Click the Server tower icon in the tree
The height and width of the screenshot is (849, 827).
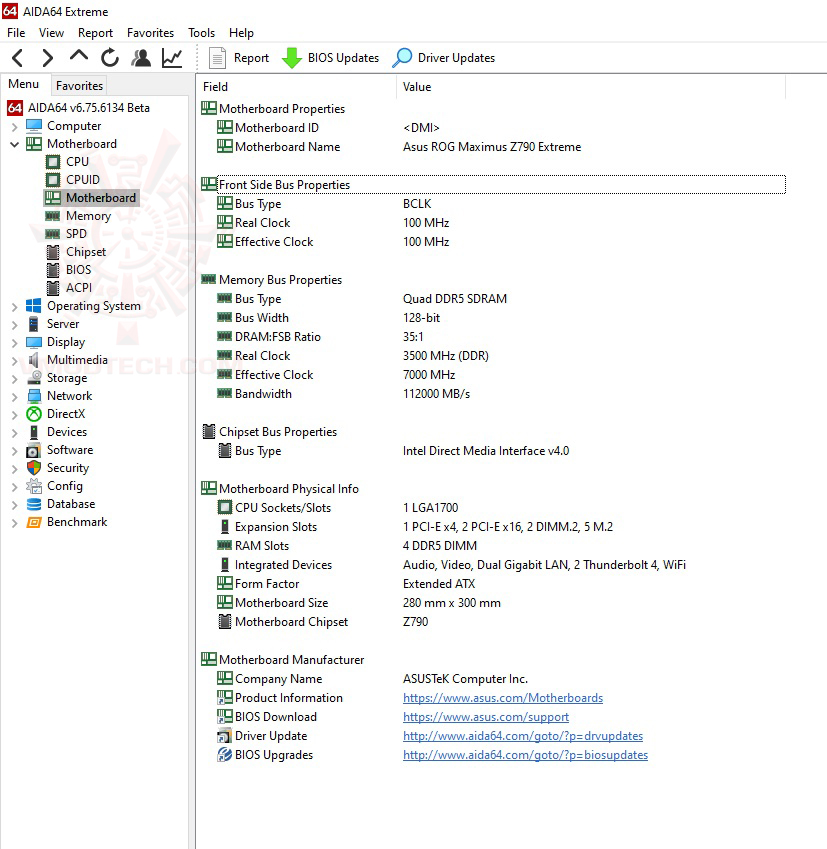[34, 324]
